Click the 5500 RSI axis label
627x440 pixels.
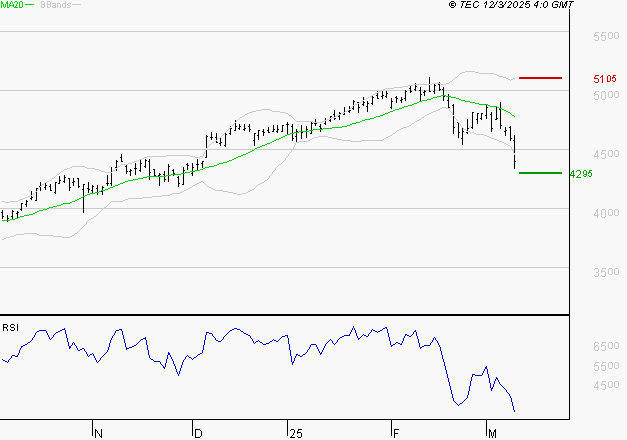606,366
